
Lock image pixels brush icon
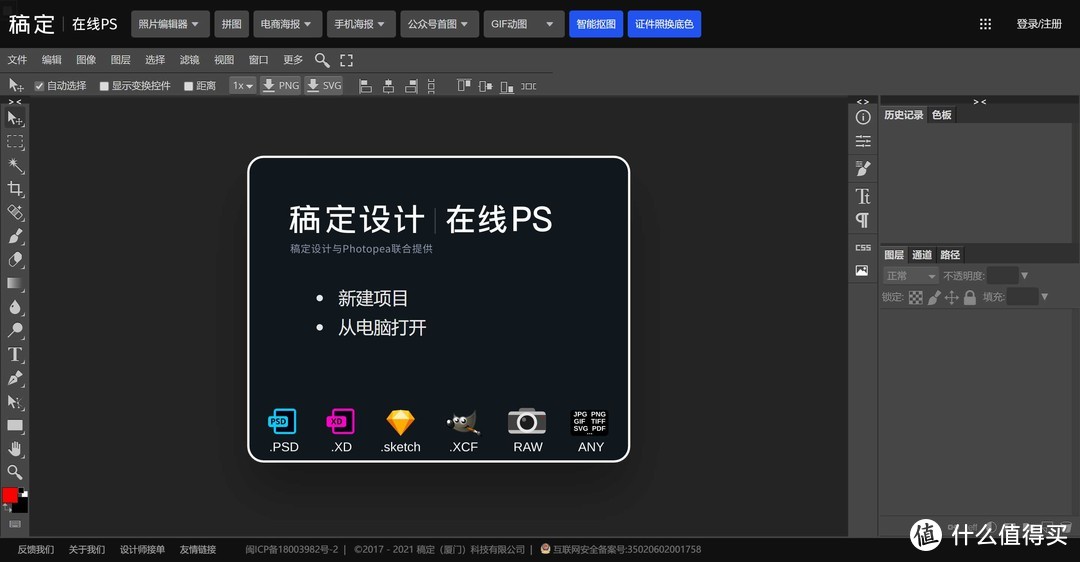pyautogui.click(x=933, y=298)
